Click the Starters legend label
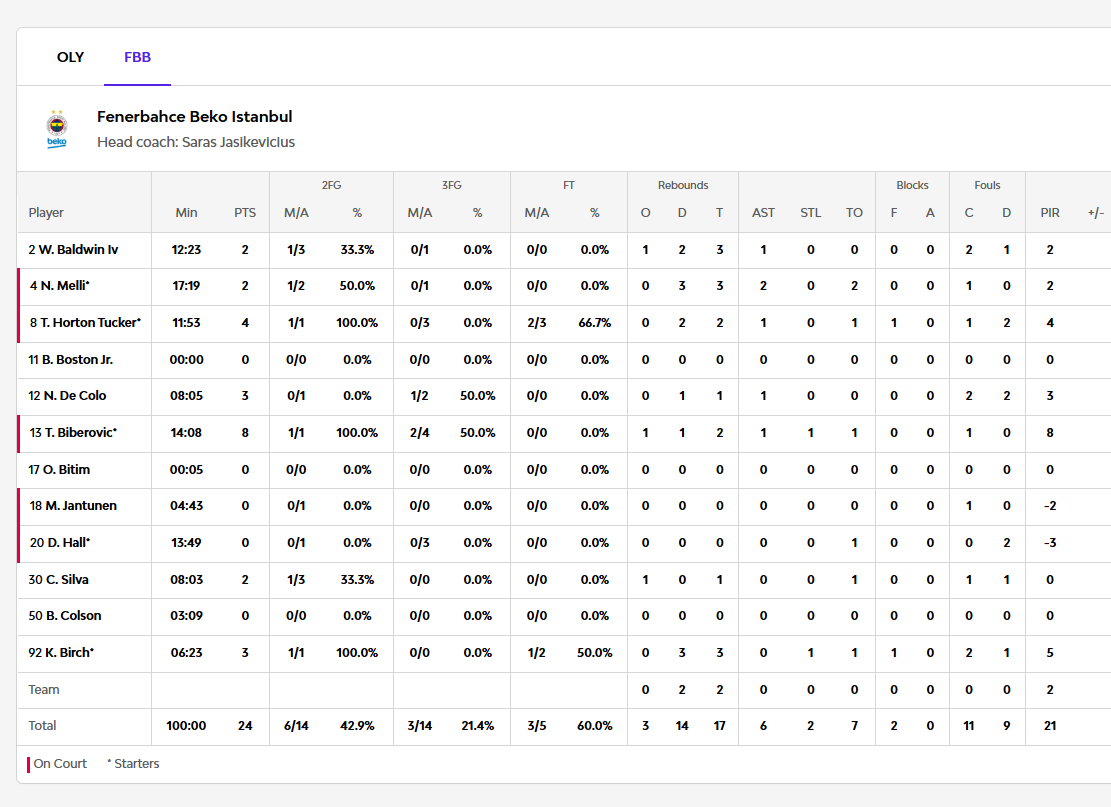1111x807 pixels. pos(133,764)
